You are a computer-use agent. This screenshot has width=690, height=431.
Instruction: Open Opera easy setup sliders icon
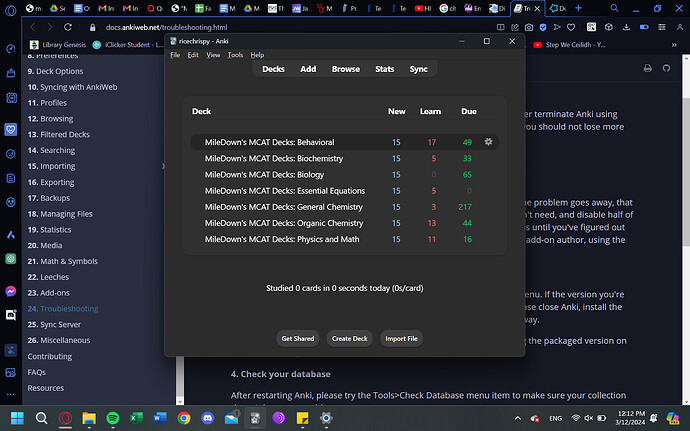click(x=662, y=27)
